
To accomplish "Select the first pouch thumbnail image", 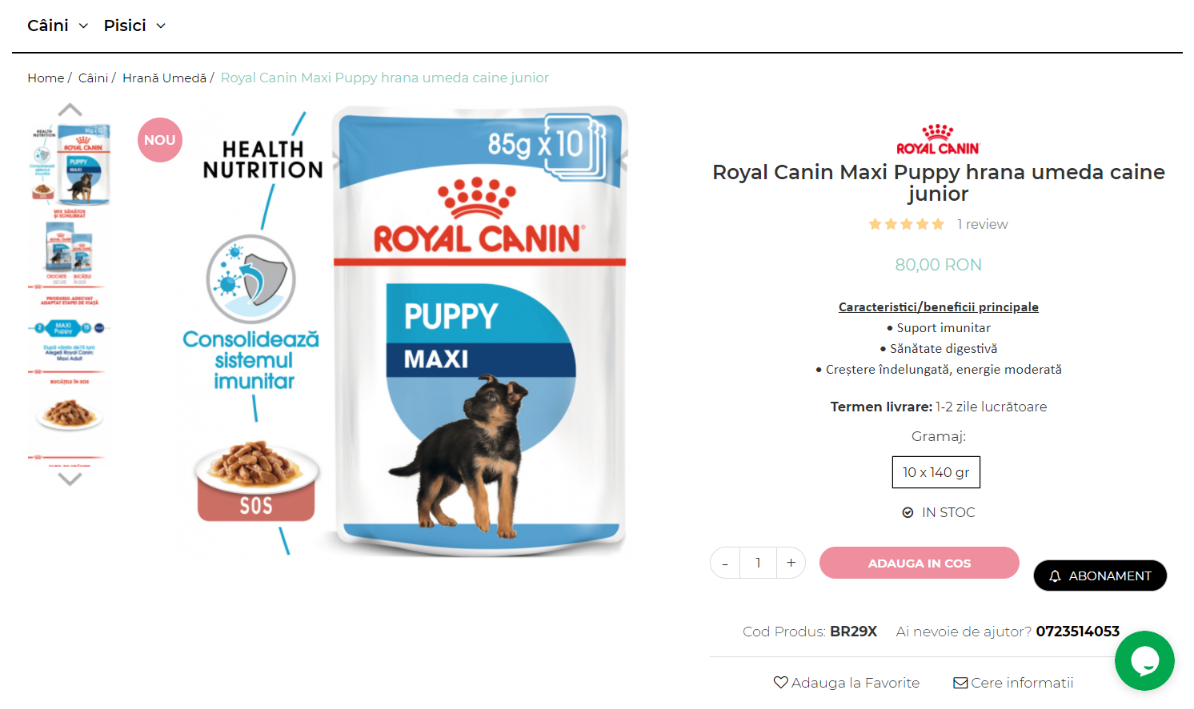I will pyautogui.click(x=70, y=164).
